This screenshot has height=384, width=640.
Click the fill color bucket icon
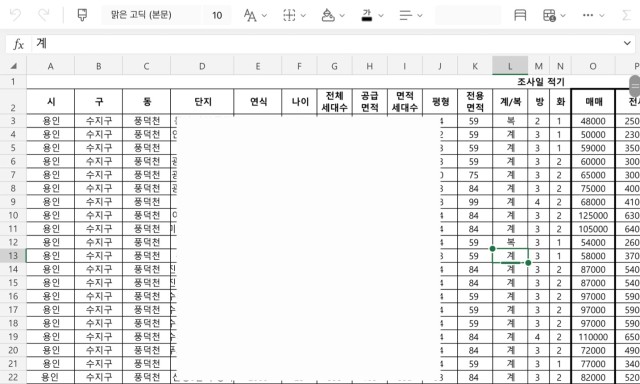[x=328, y=16]
